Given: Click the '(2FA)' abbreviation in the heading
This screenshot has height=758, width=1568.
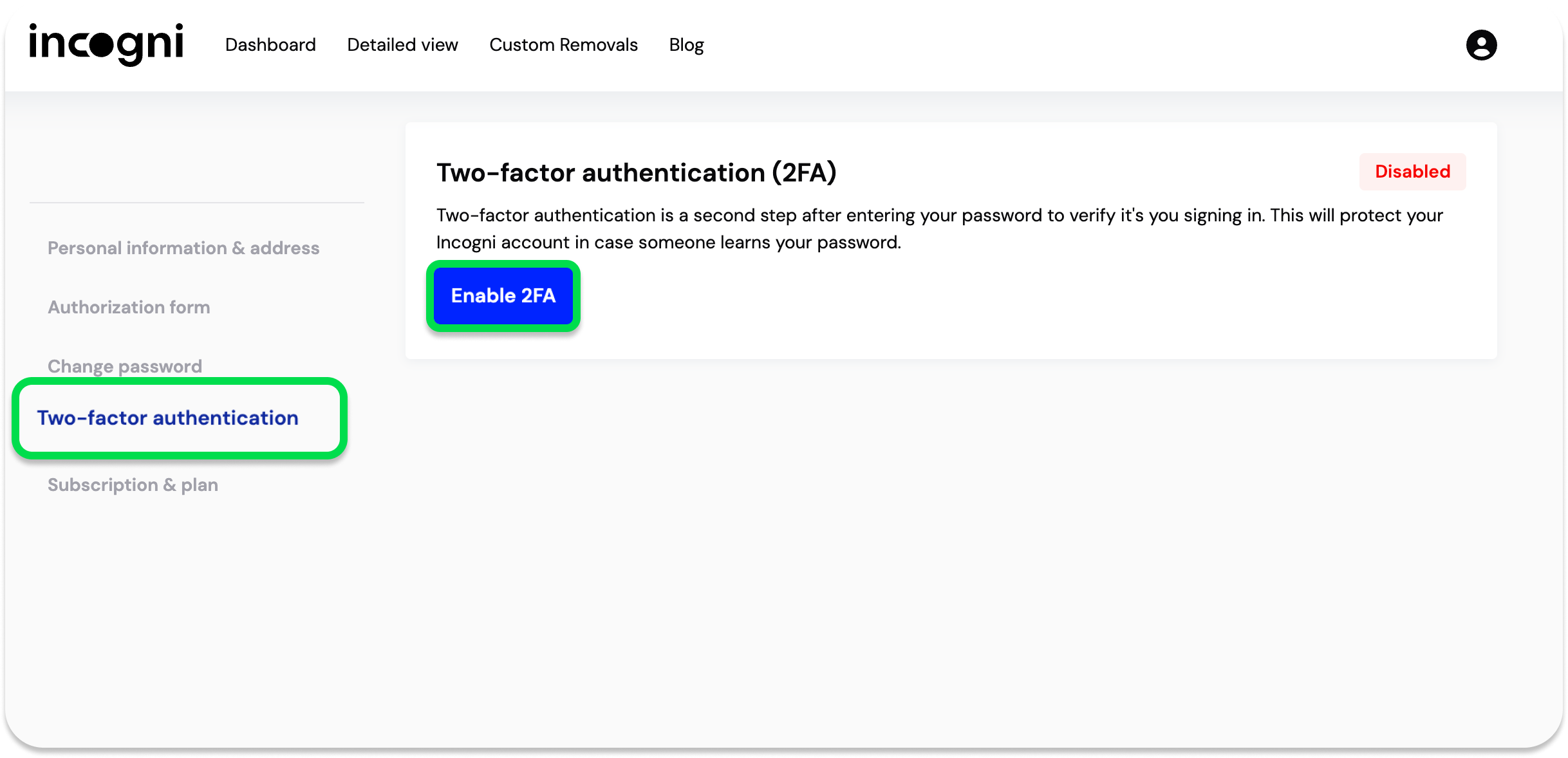Looking at the screenshot, I should tap(804, 173).
